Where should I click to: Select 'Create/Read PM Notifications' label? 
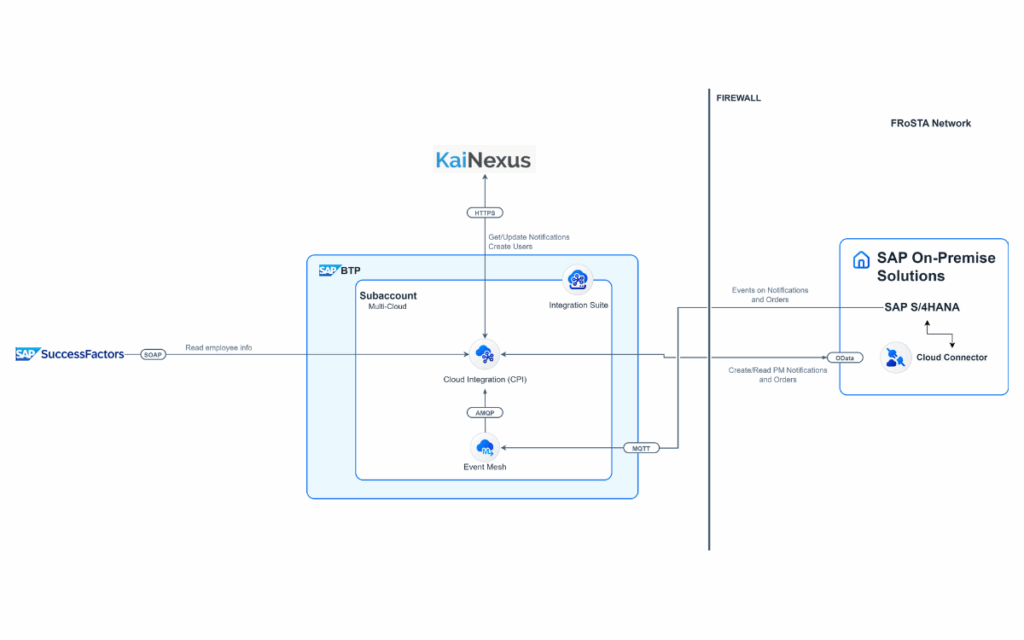(778, 370)
